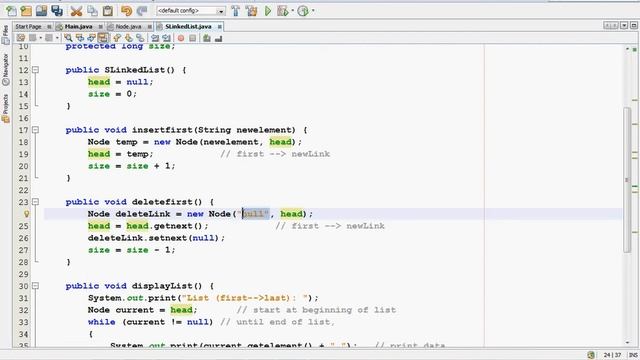The image size is (640, 360).
Task: Close the Node.java tab
Action: pos(149,27)
